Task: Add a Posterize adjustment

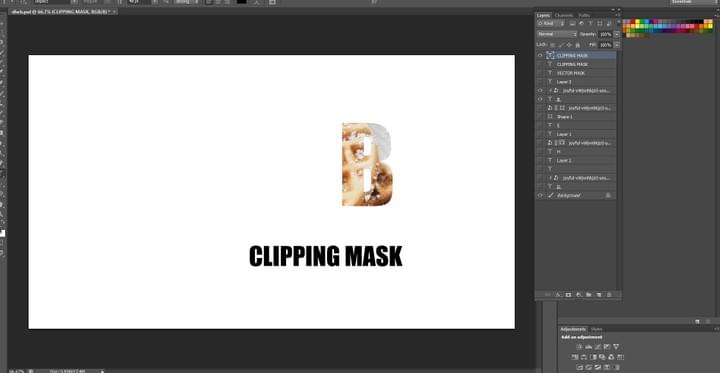Action: point(588,367)
